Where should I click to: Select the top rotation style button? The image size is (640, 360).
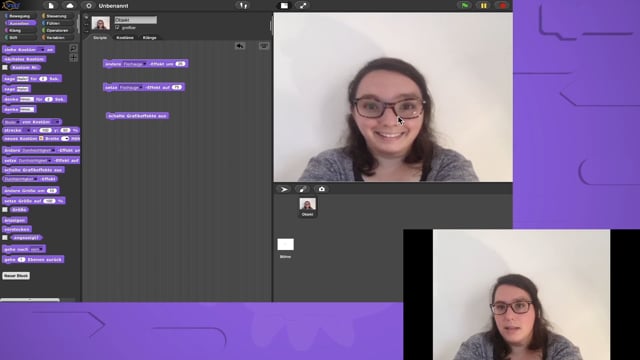coord(86,17)
